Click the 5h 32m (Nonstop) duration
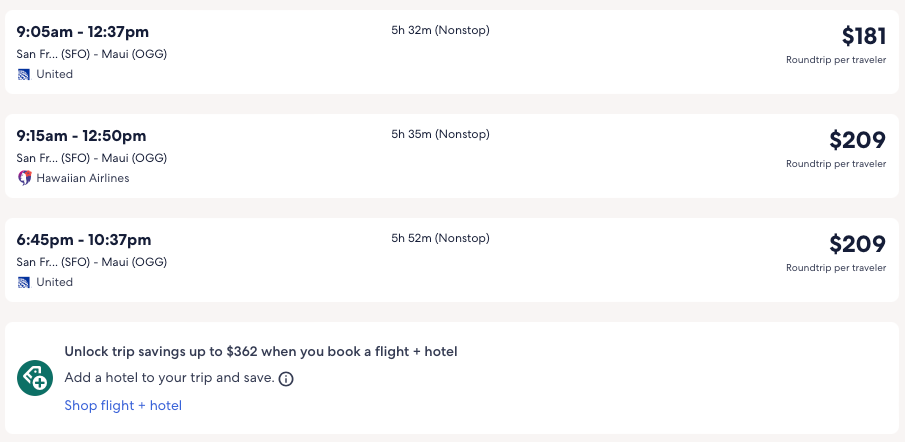The width and height of the screenshot is (905, 442). 440,30
